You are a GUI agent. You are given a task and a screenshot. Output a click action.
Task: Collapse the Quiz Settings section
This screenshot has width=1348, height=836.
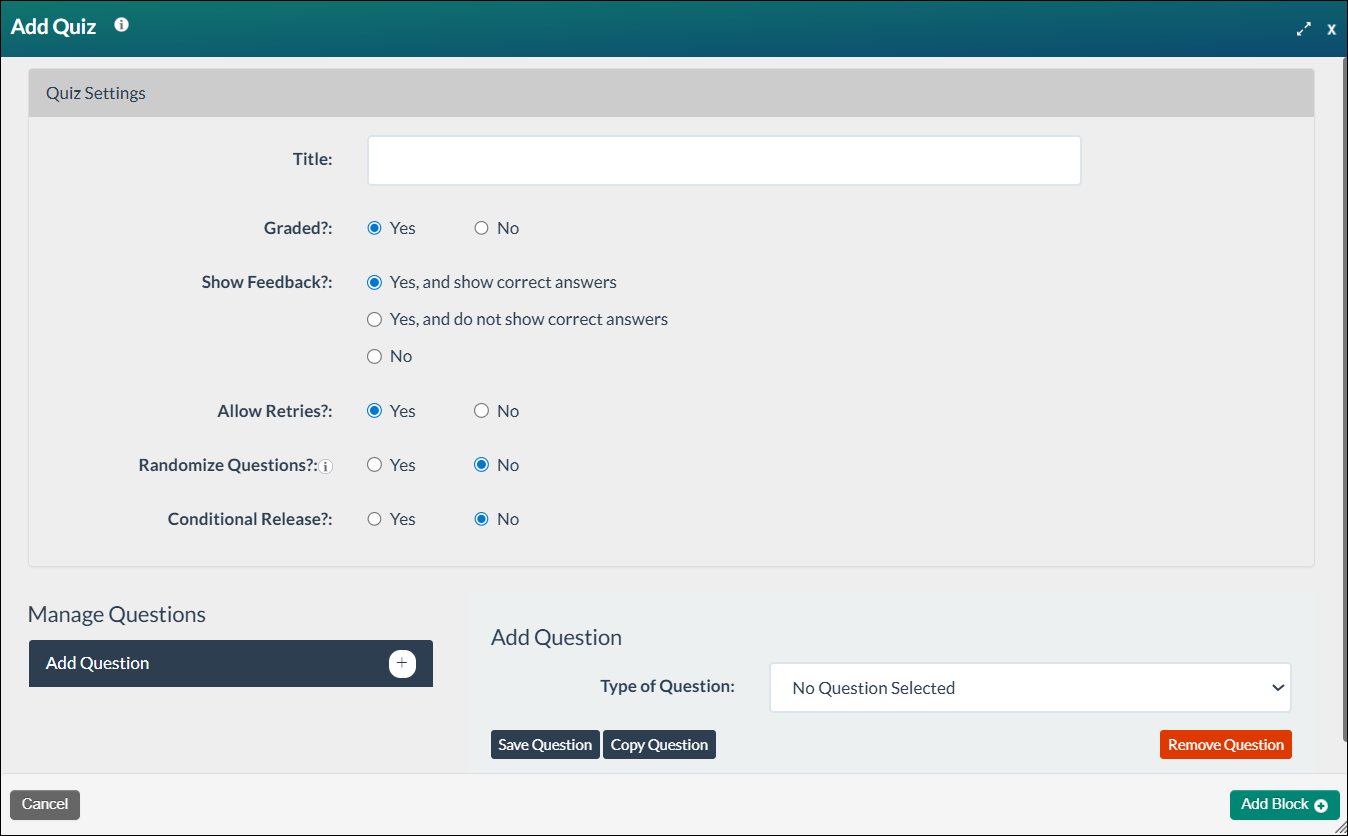click(x=95, y=92)
